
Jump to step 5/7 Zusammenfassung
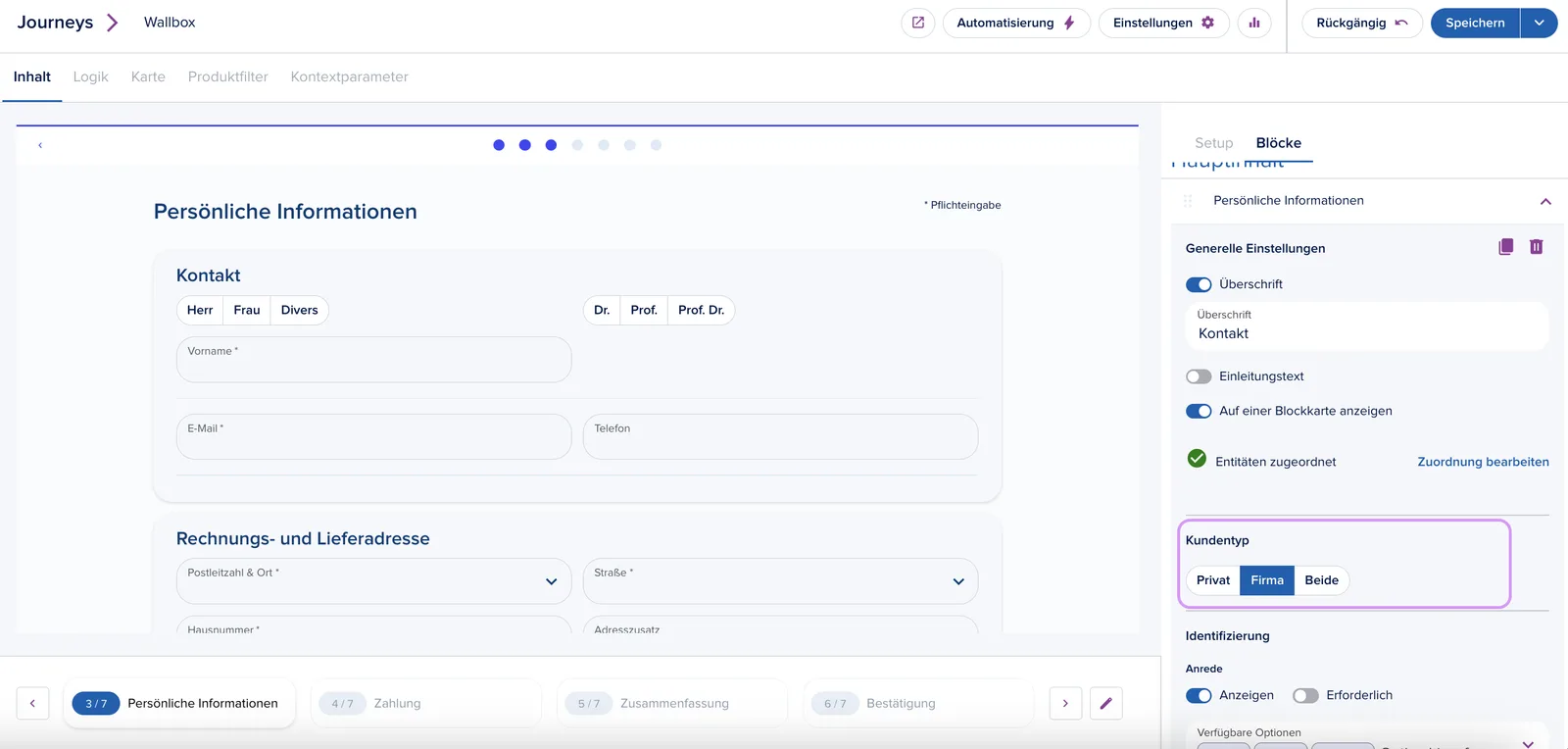point(672,703)
